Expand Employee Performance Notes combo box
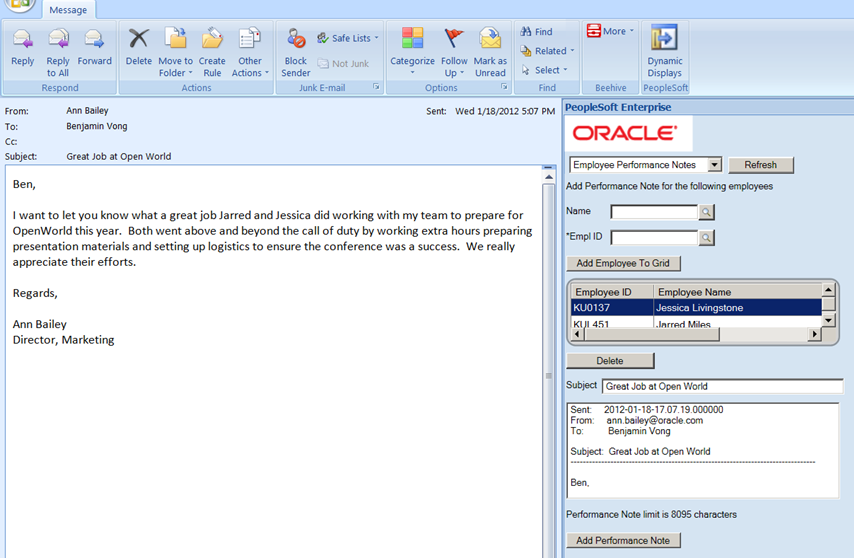Image resolution: width=854 pixels, height=559 pixels. click(x=715, y=165)
